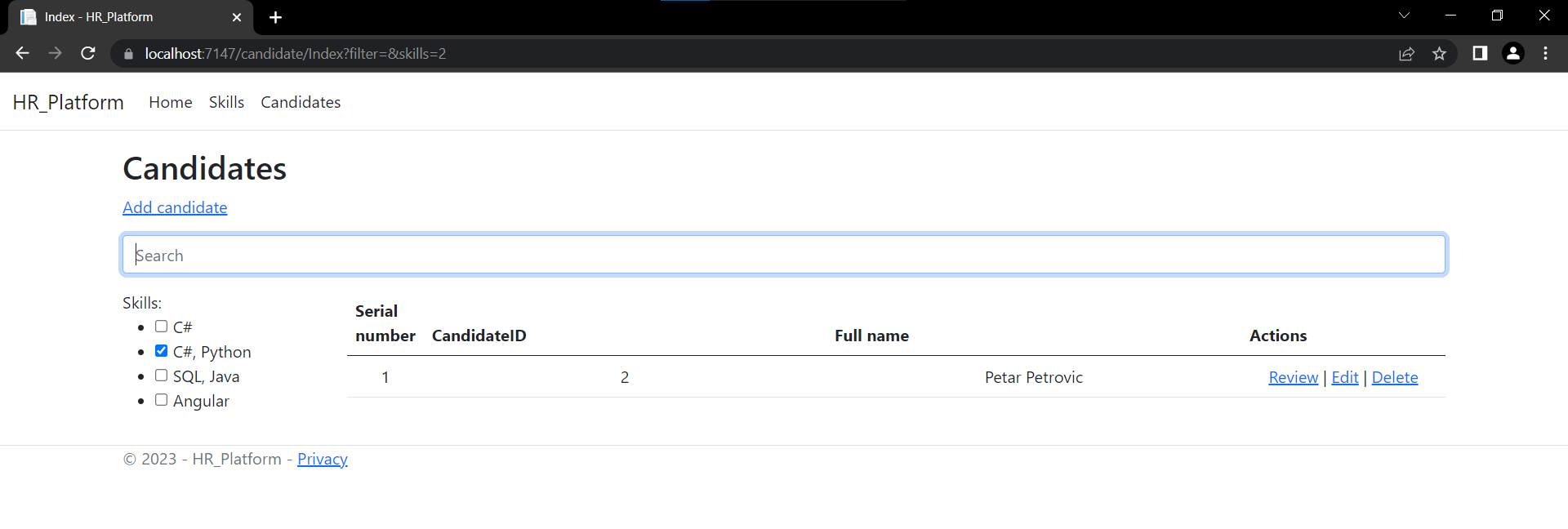Delete candidate Petar Petrovic
1568x529 pixels.
click(x=1395, y=377)
